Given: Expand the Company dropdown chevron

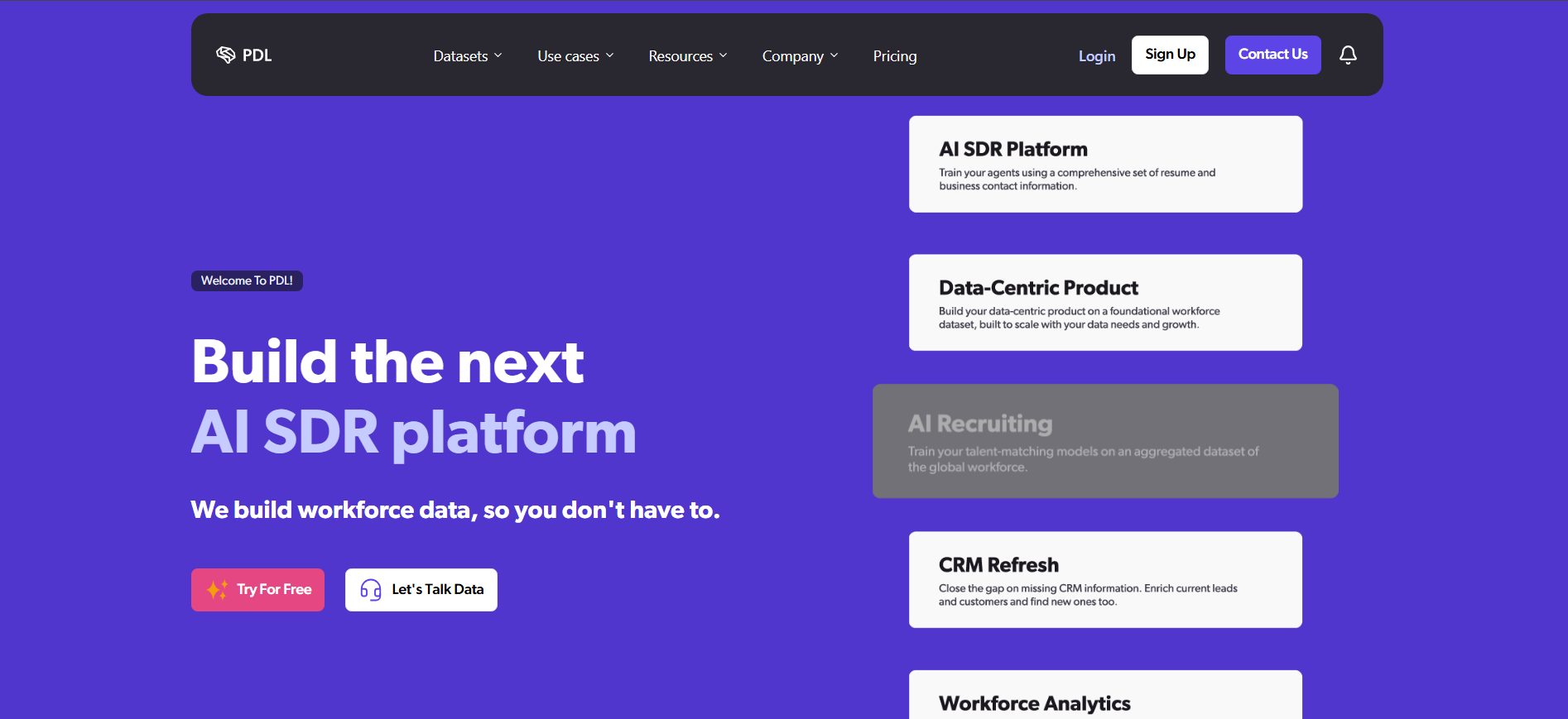Looking at the screenshot, I should tap(835, 55).
